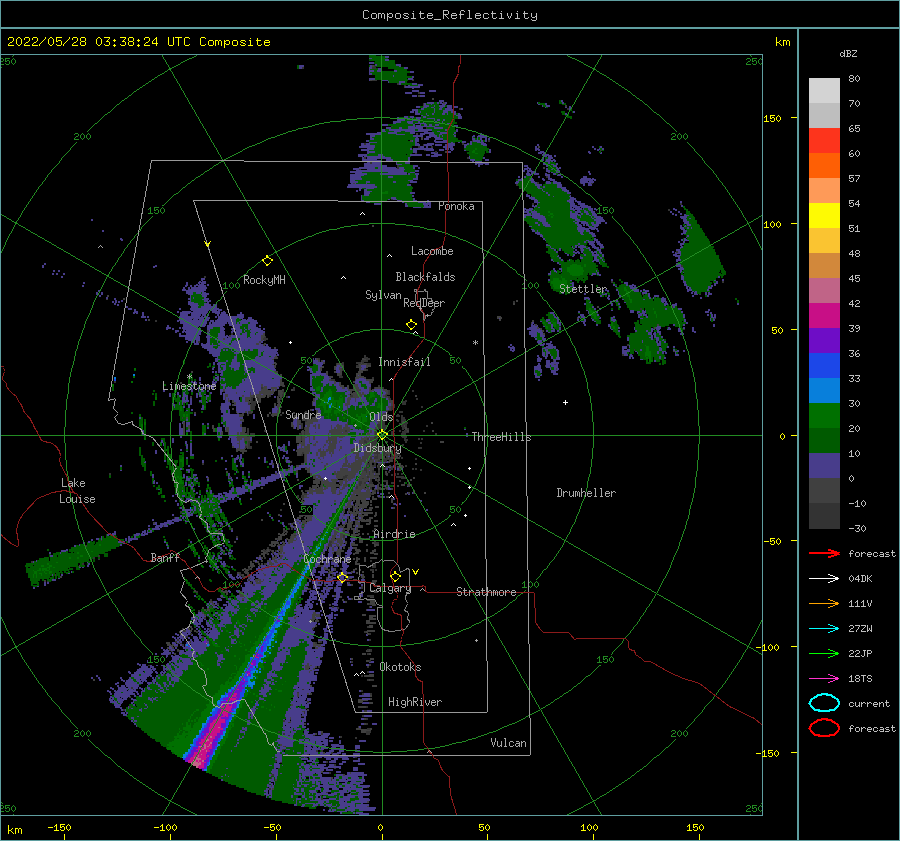Click the yellow diamond marker above Calgary label

(395, 576)
